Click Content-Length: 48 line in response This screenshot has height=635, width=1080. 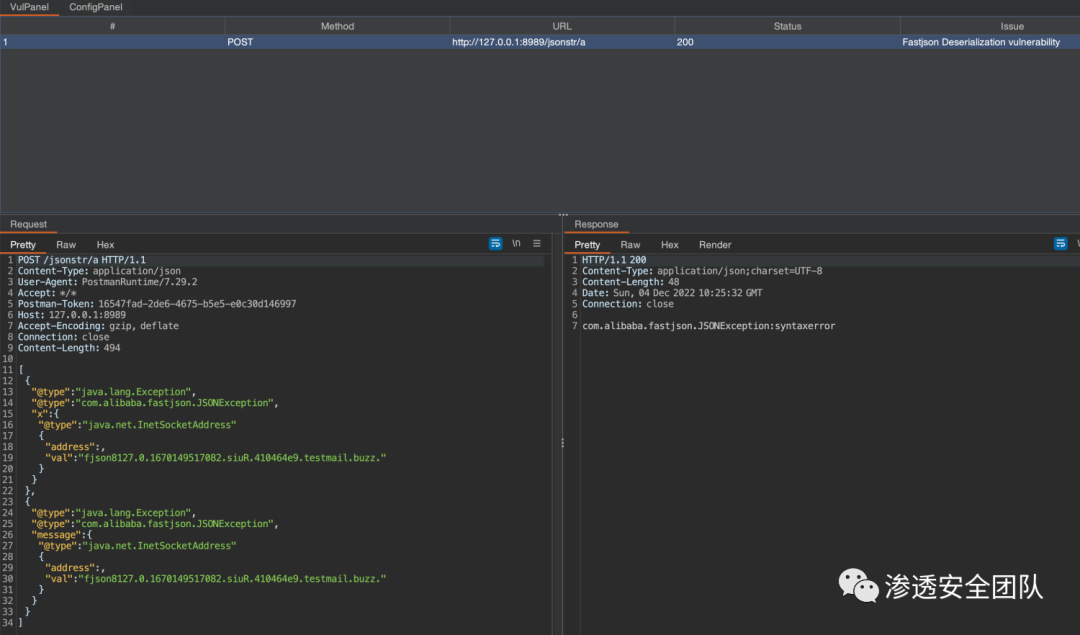pyautogui.click(x=630, y=282)
